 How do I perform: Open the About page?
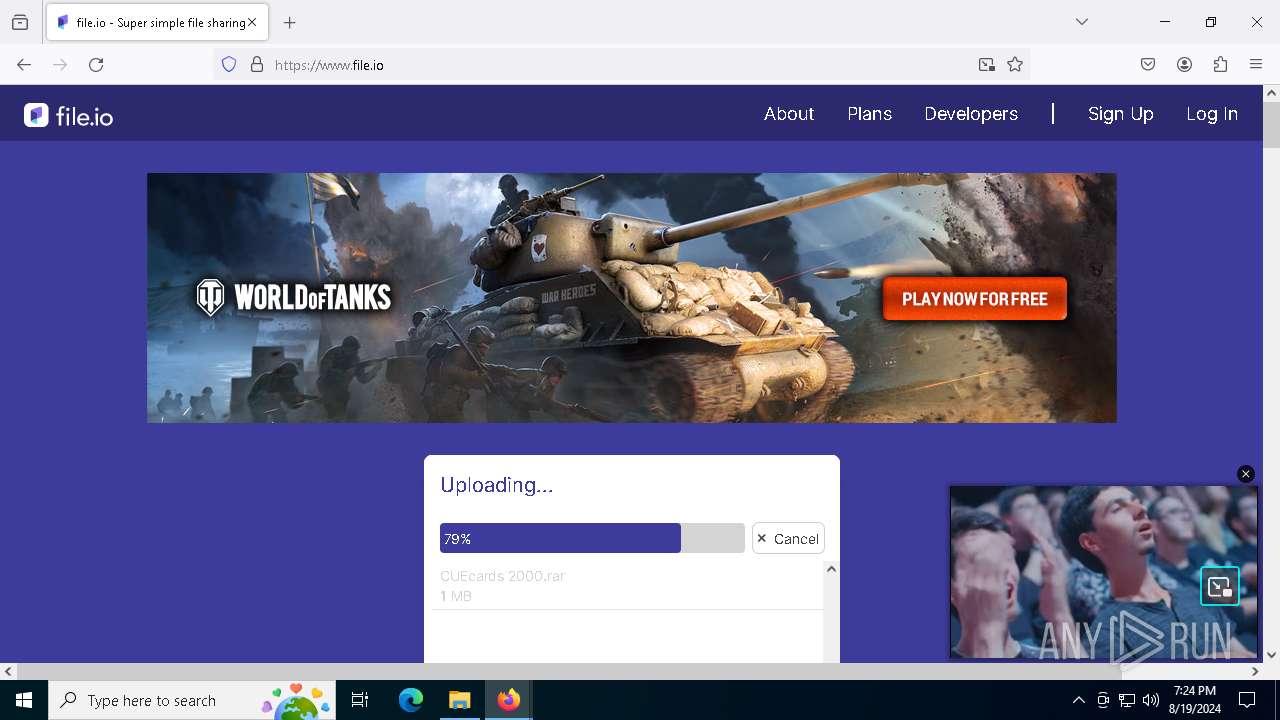point(789,114)
